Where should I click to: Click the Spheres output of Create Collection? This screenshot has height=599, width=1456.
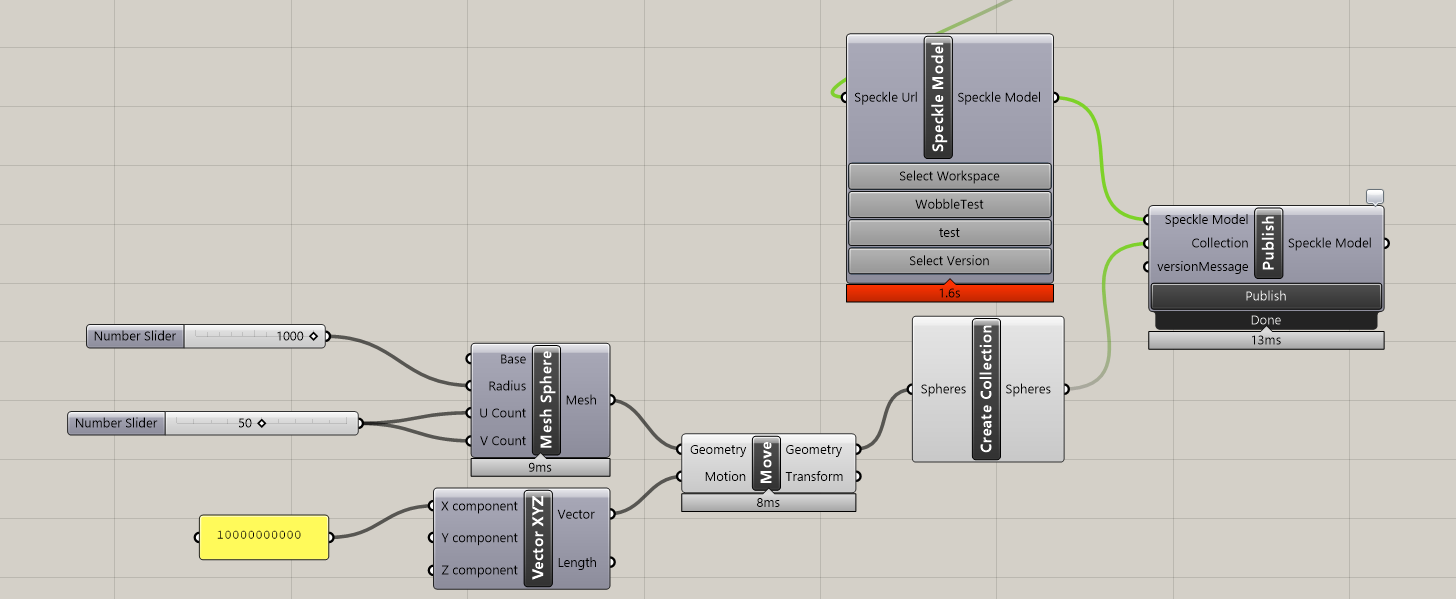(1028, 389)
